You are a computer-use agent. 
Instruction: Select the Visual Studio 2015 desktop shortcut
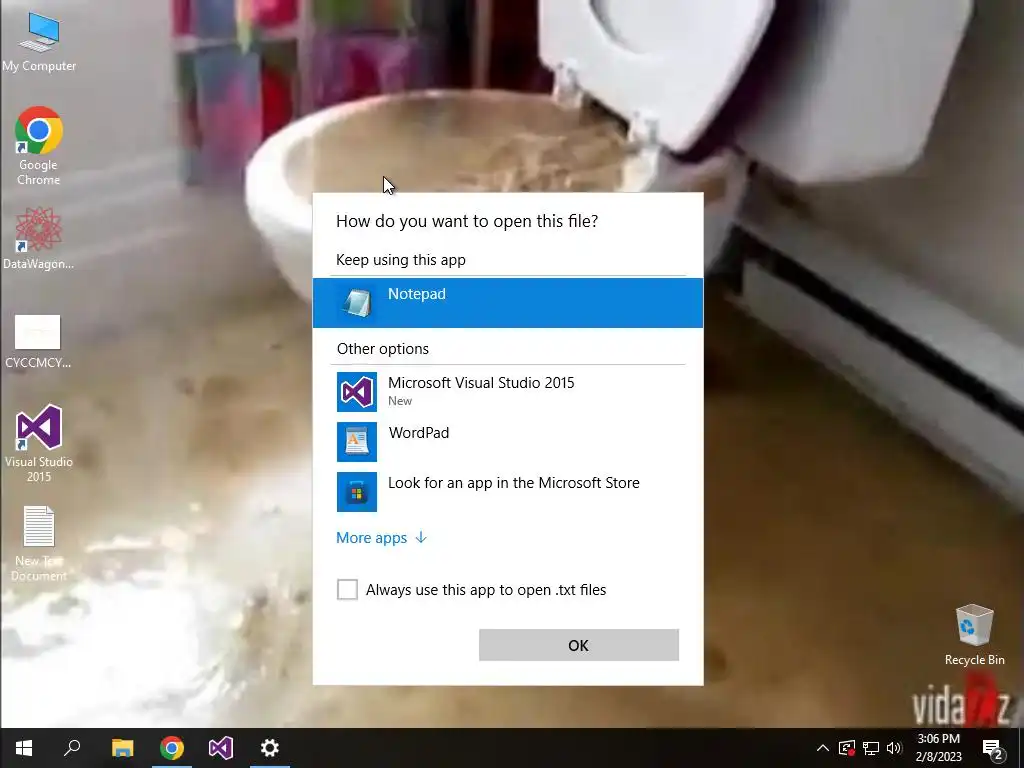[39, 443]
